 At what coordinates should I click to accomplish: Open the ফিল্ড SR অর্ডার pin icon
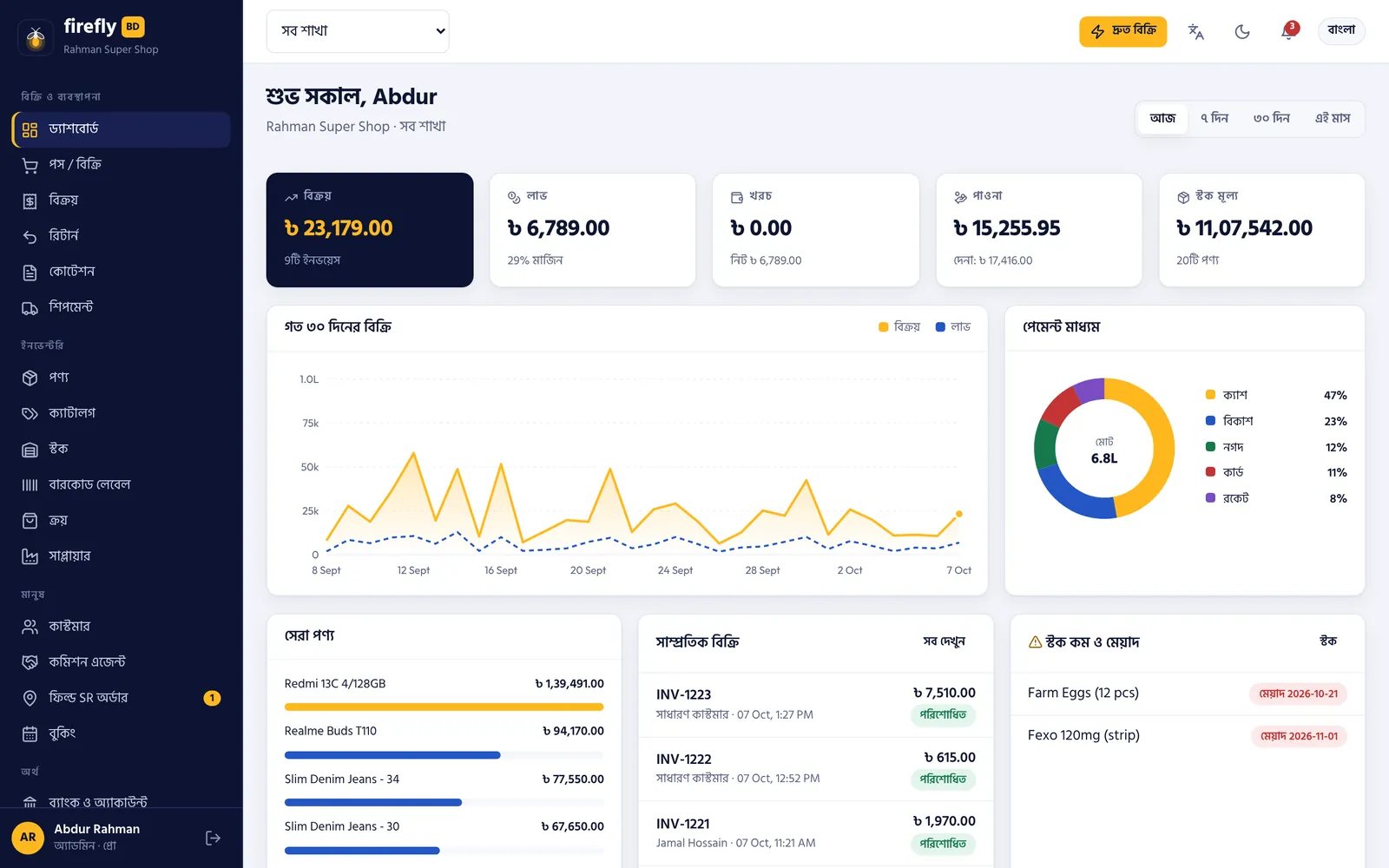(x=30, y=698)
